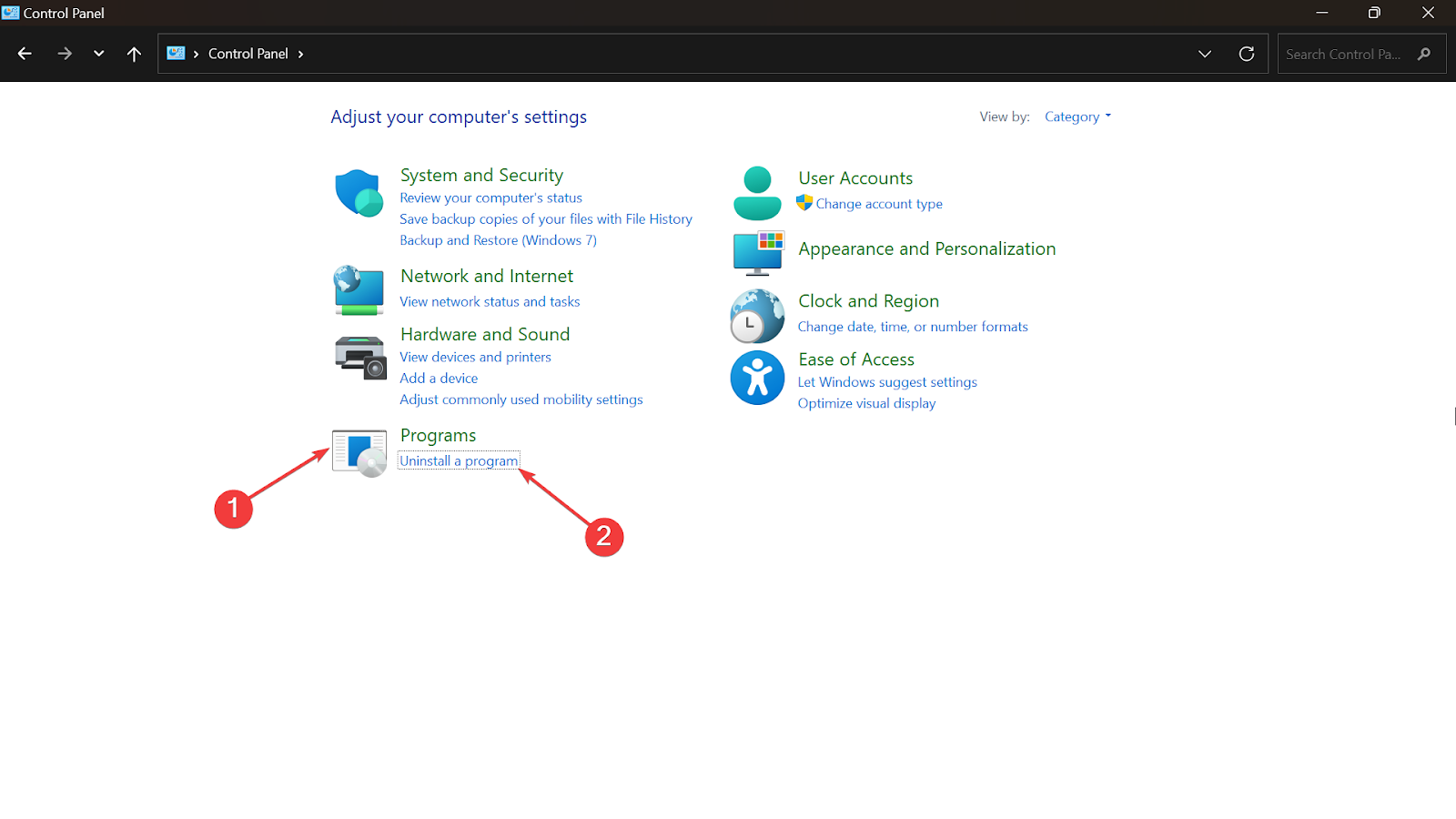Navigate back with the back arrow
This screenshot has width=1456, height=819.
(25, 54)
